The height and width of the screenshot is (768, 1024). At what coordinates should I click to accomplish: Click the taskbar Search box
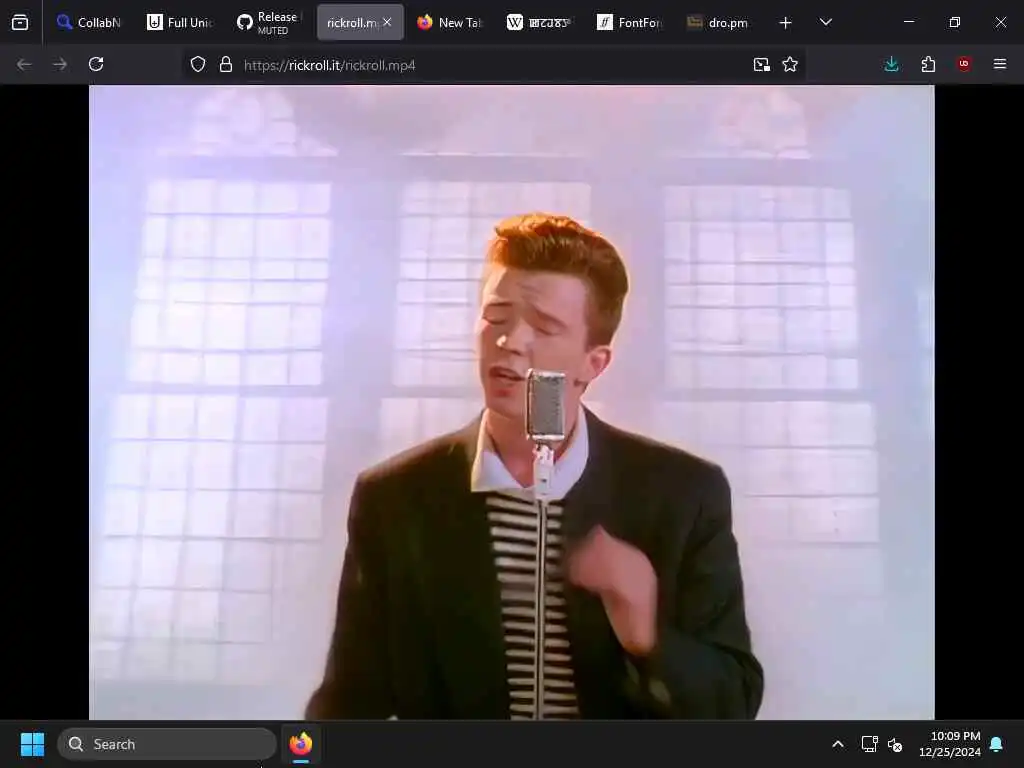tap(167, 744)
